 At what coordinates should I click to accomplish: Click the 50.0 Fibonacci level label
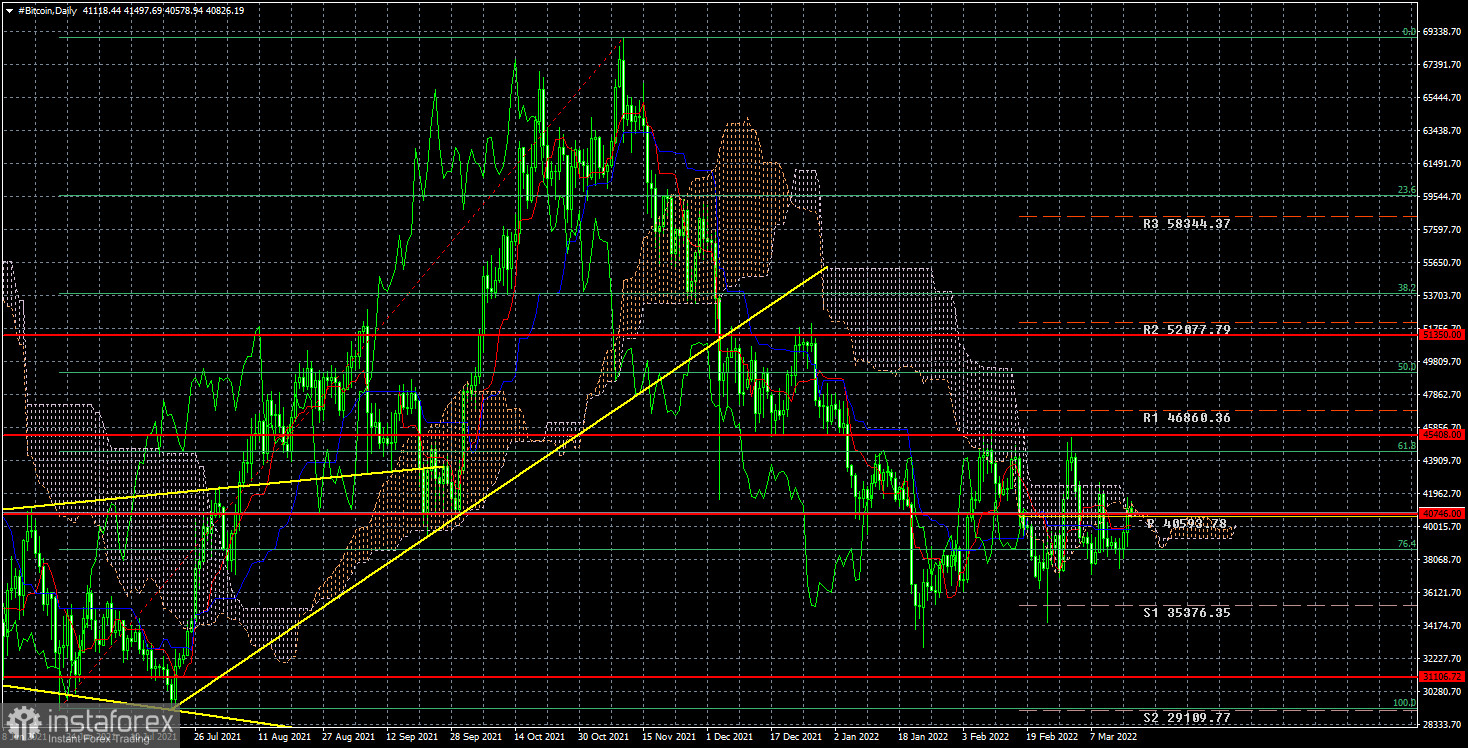pos(1406,367)
